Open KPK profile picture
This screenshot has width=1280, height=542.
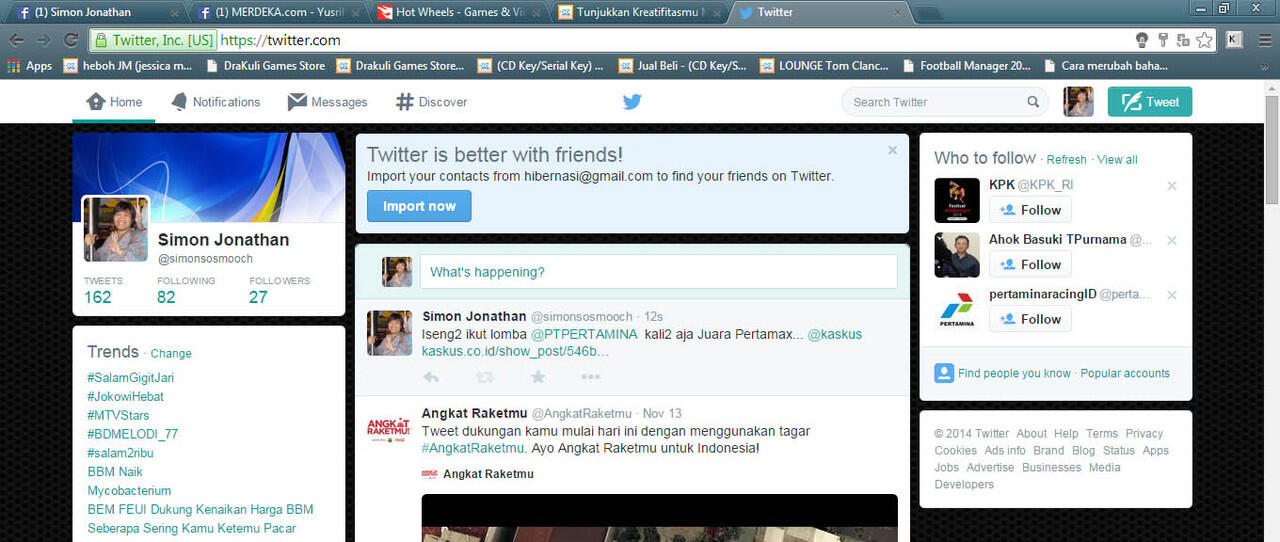pyautogui.click(x=957, y=200)
